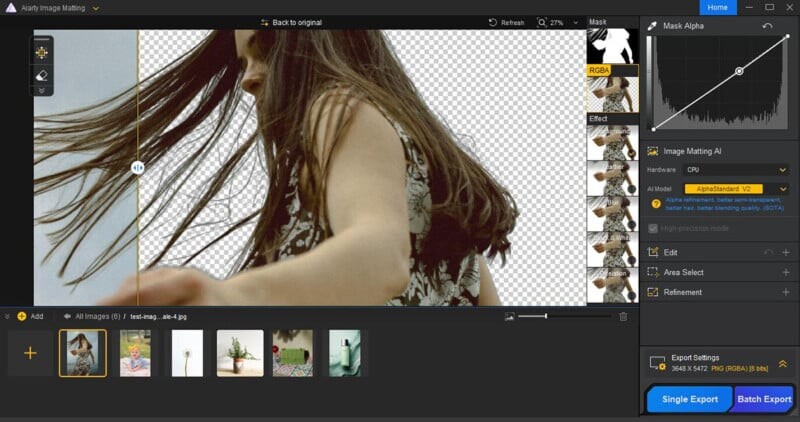The image size is (800, 422).
Task: Click the Batch Export button
Action: click(764, 399)
